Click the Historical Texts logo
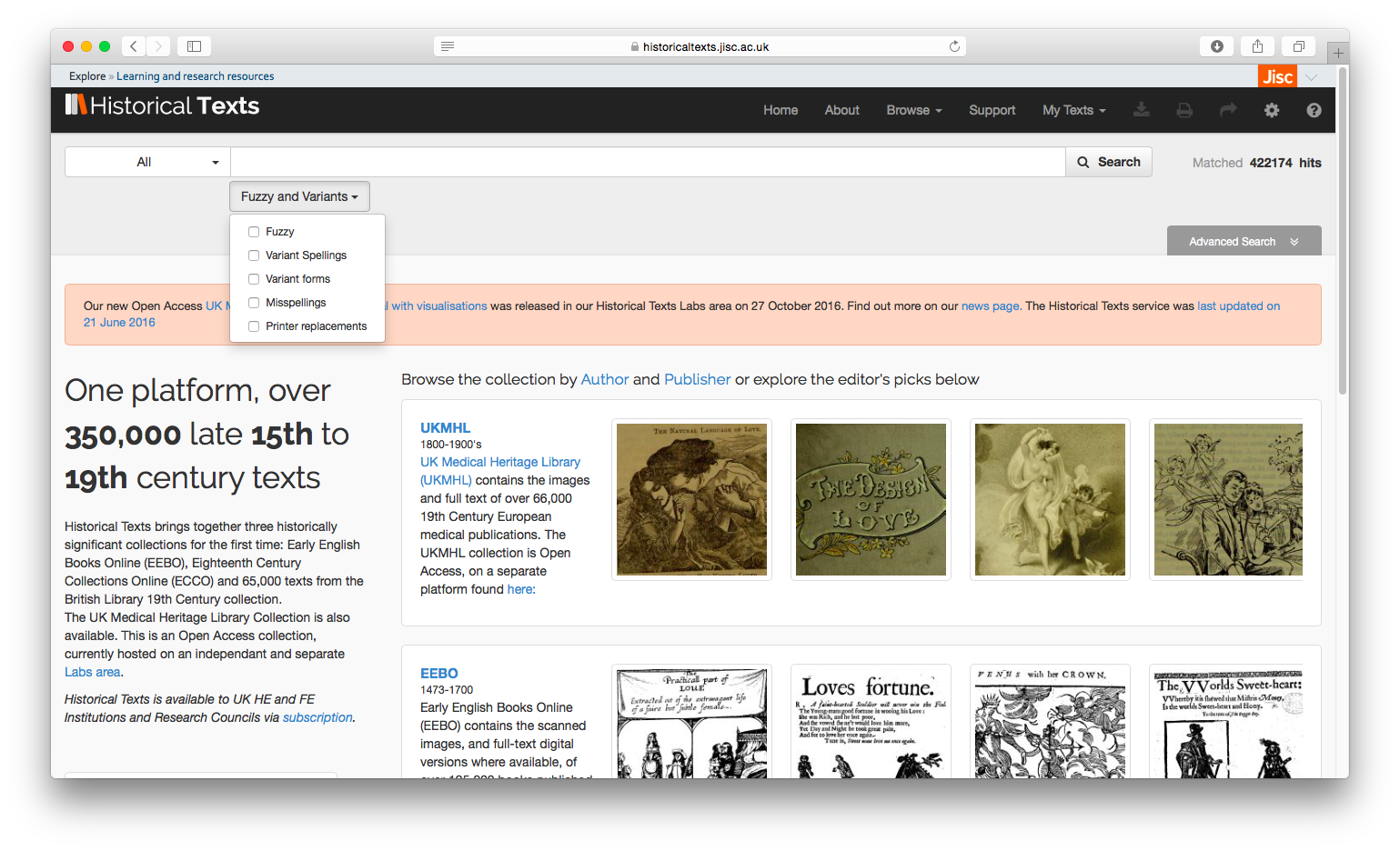 162,105
